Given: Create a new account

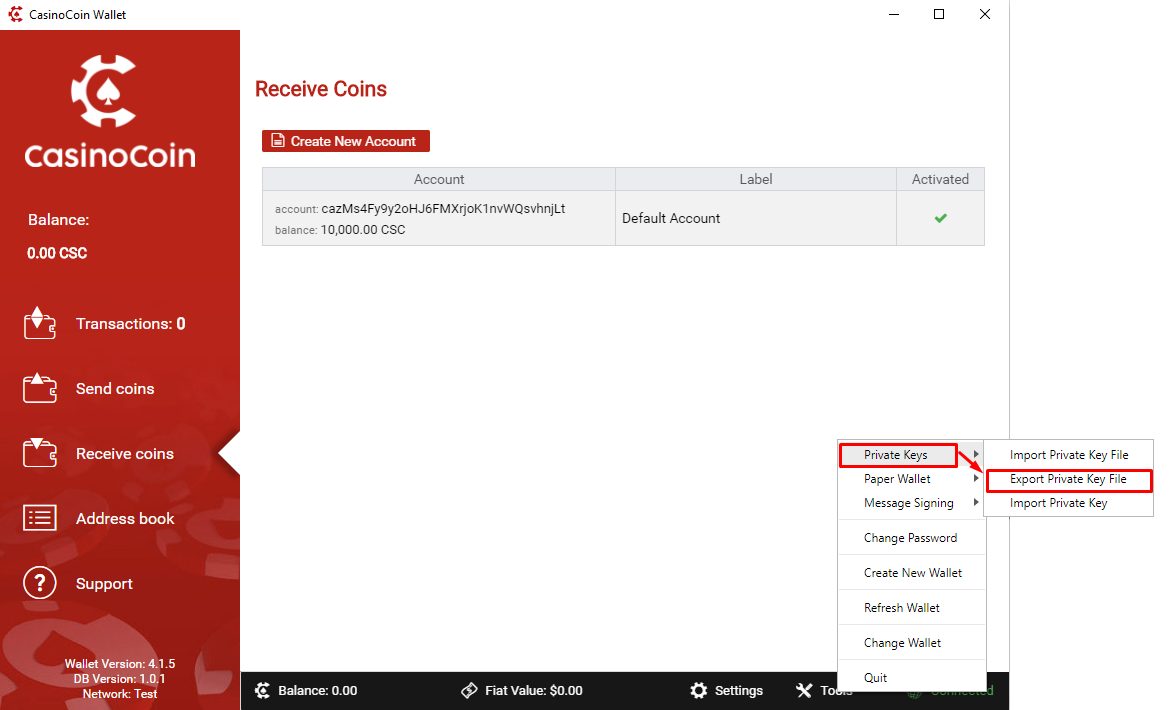Looking at the screenshot, I should pyautogui.click(x=345, y=141).
